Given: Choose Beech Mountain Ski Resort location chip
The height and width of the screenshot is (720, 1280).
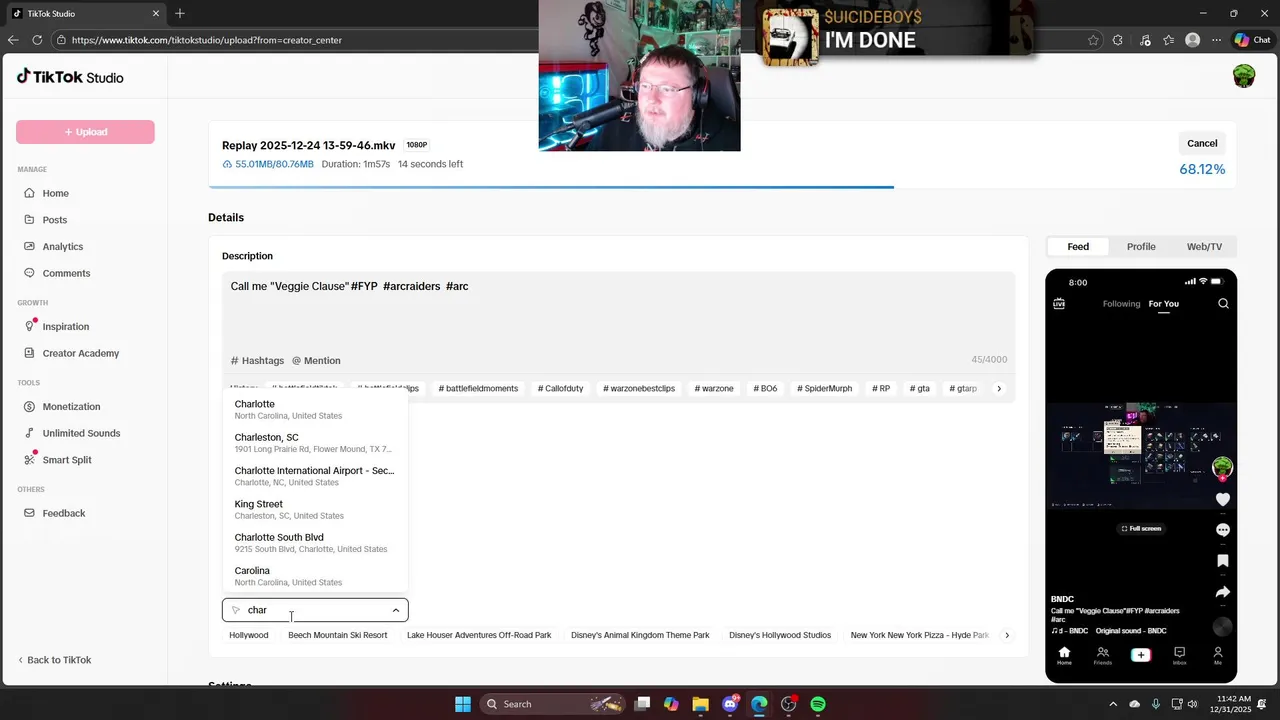Looking at the screenshot, I should [x=338, y=635].
